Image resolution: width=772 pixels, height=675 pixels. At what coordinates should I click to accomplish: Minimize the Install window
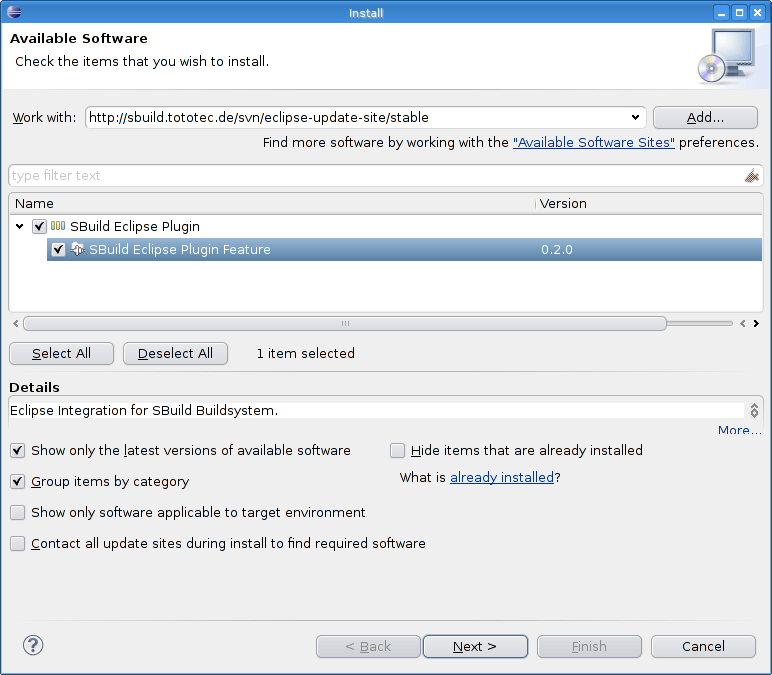coord(721,13)
